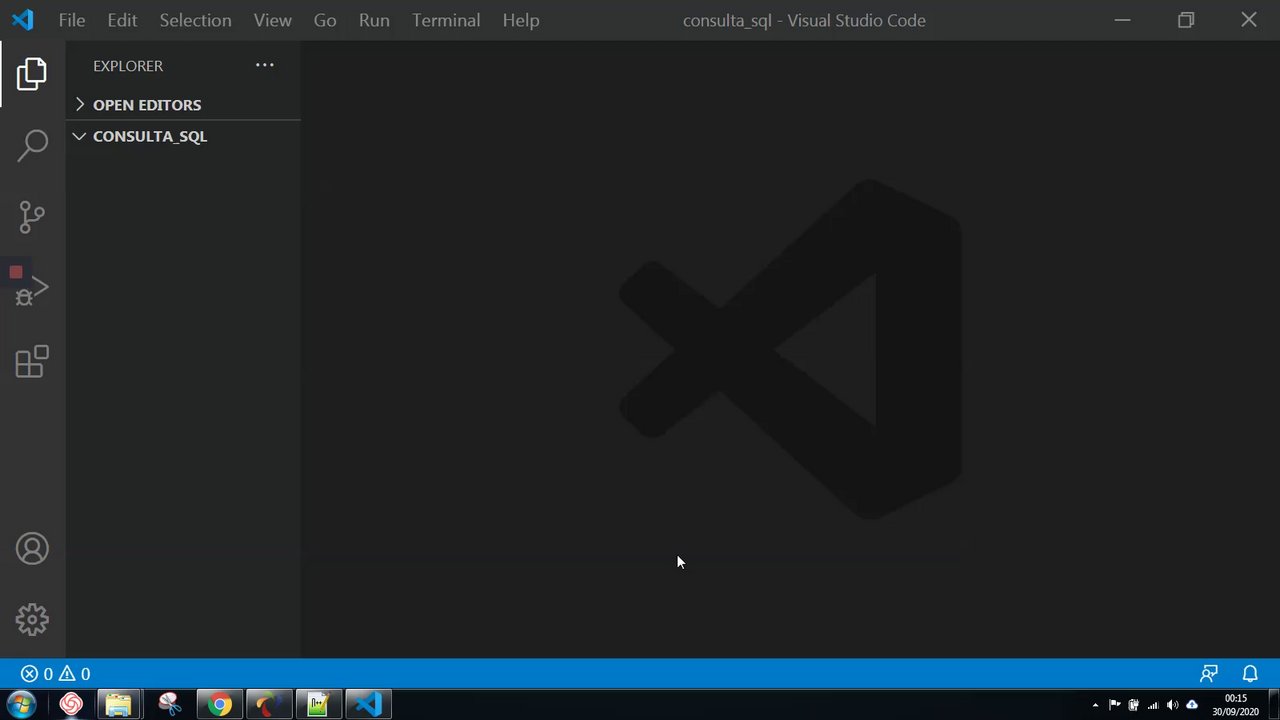Click the Windows Start button

click(22, 705)
